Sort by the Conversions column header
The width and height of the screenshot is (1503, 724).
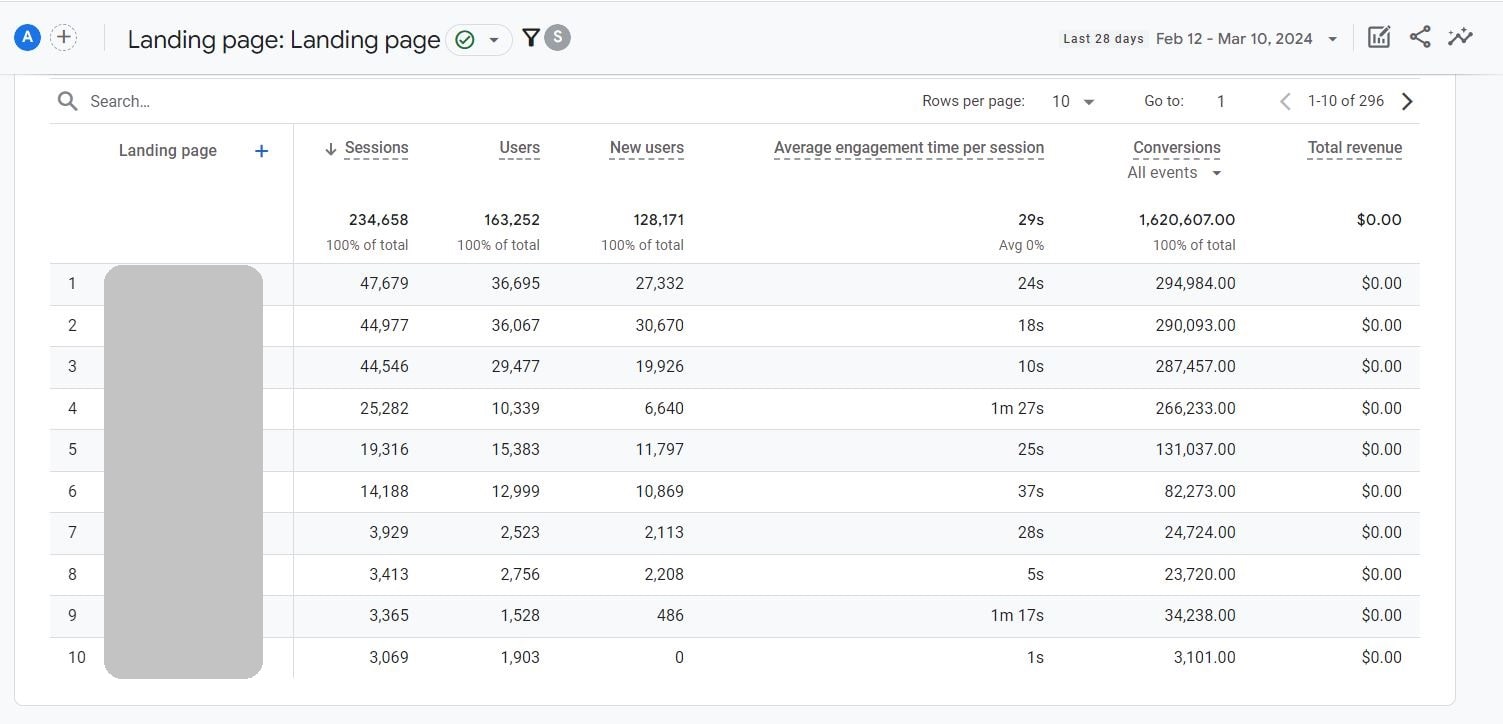coord(1176,148)
